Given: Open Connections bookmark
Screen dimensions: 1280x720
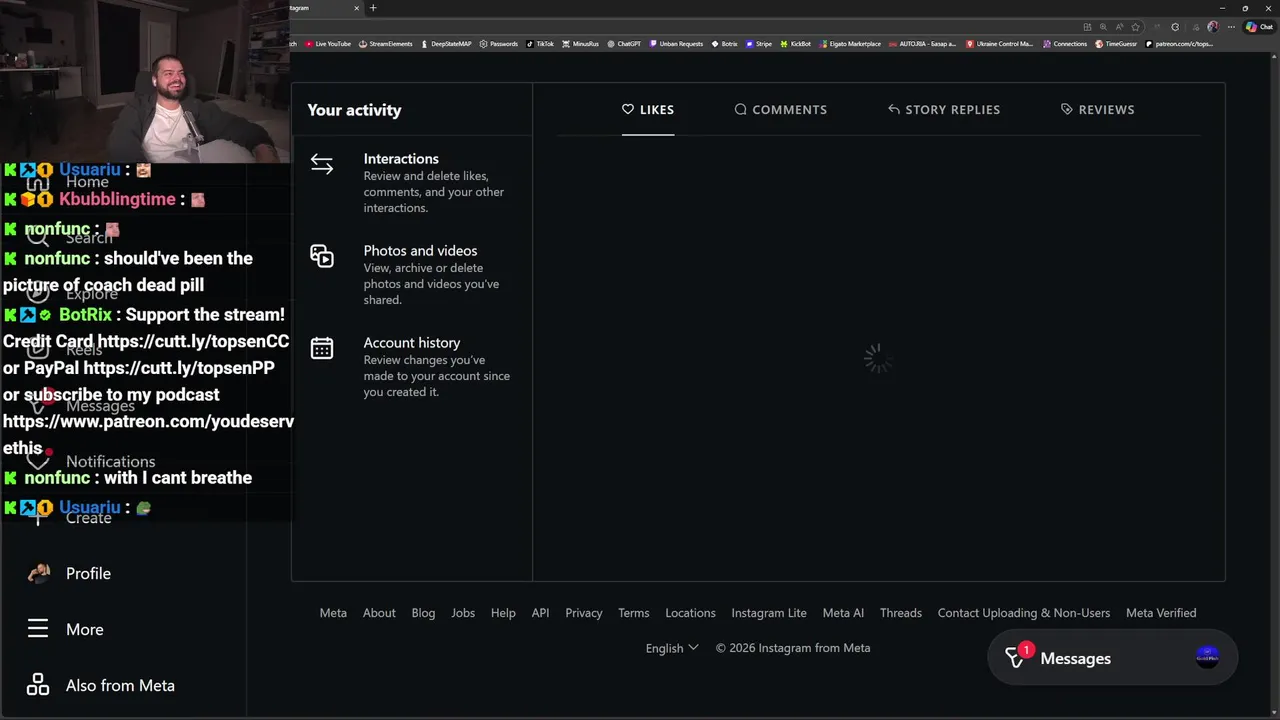Looking at the screenshot, I should (1065, 44).
